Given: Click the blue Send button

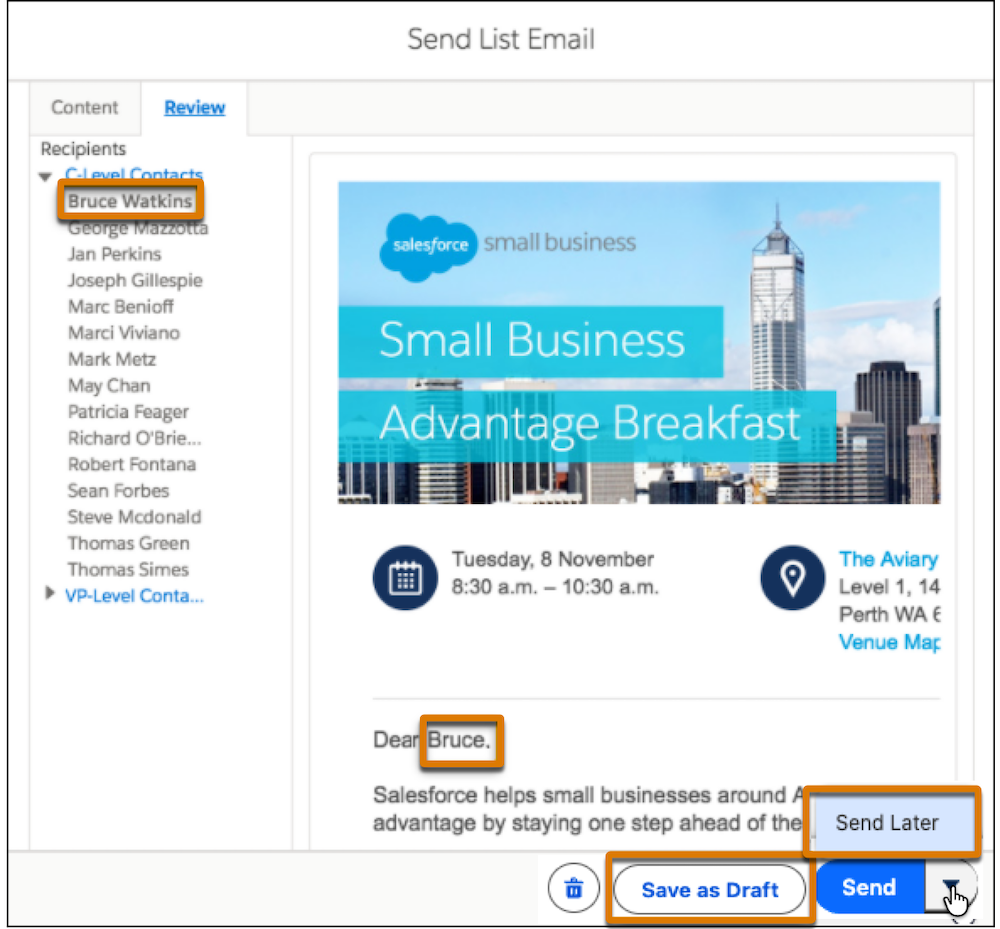Looking at the screenshot, I should (870, 887).
